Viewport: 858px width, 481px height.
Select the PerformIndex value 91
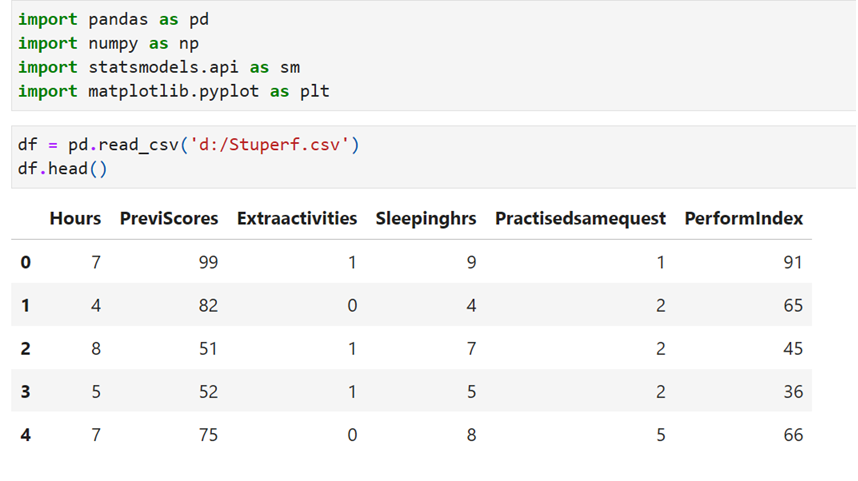[792, 263]
